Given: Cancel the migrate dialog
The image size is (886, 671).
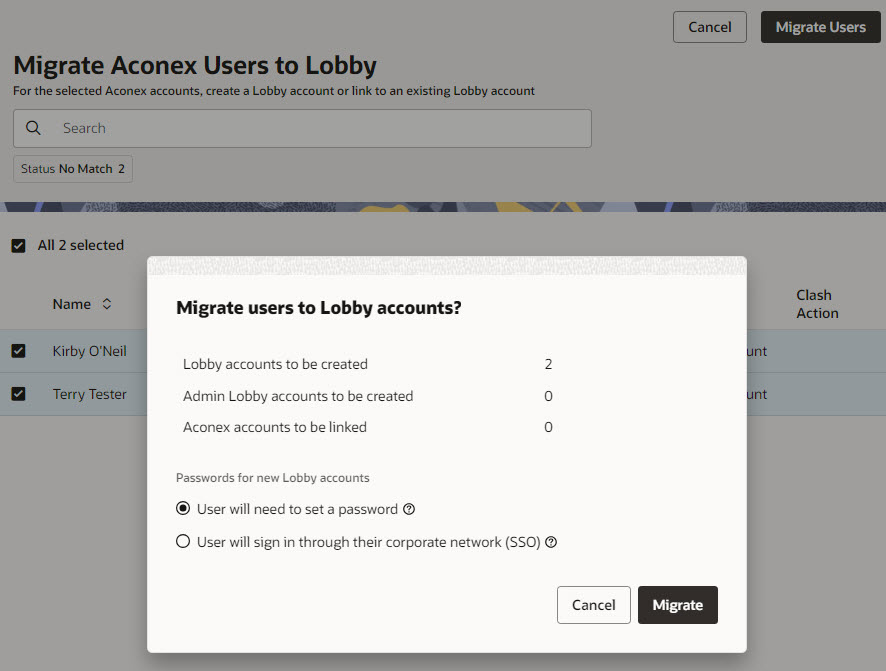Looking at the screenshot, I should click(593, 605).
